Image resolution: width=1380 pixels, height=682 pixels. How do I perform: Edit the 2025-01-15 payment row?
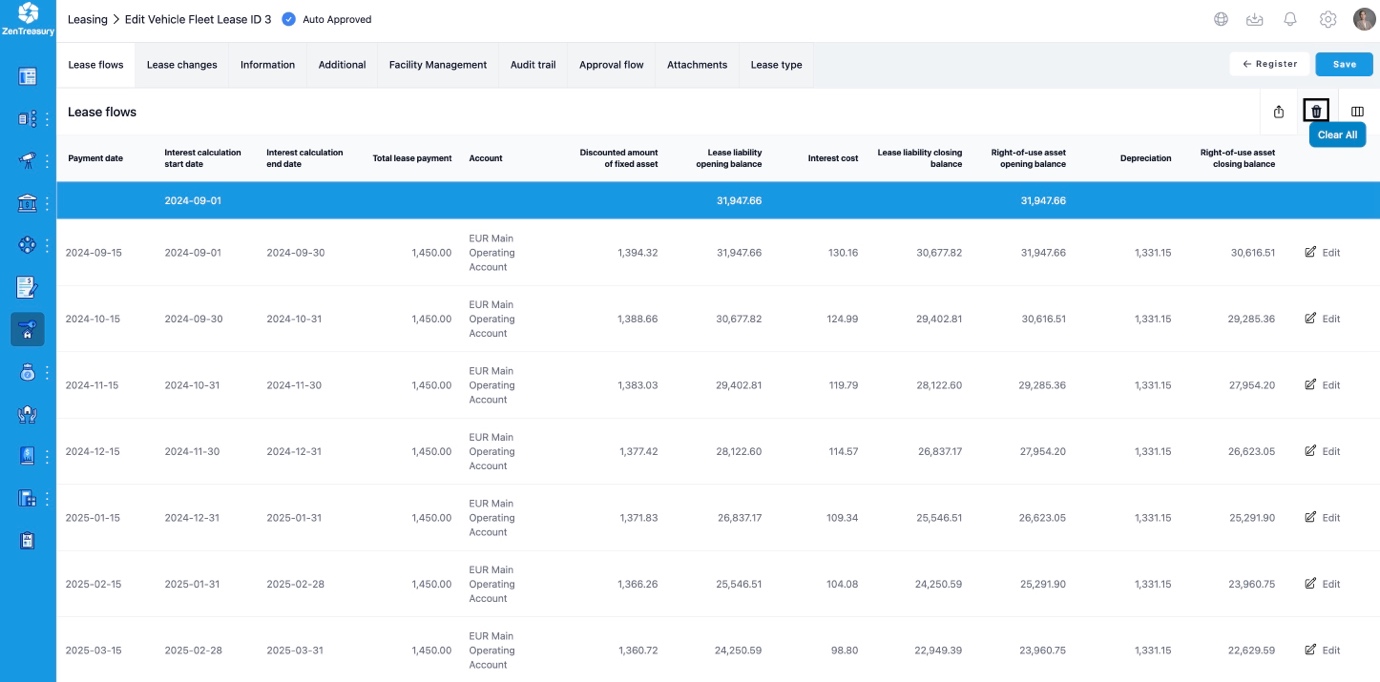[1322, 517]
